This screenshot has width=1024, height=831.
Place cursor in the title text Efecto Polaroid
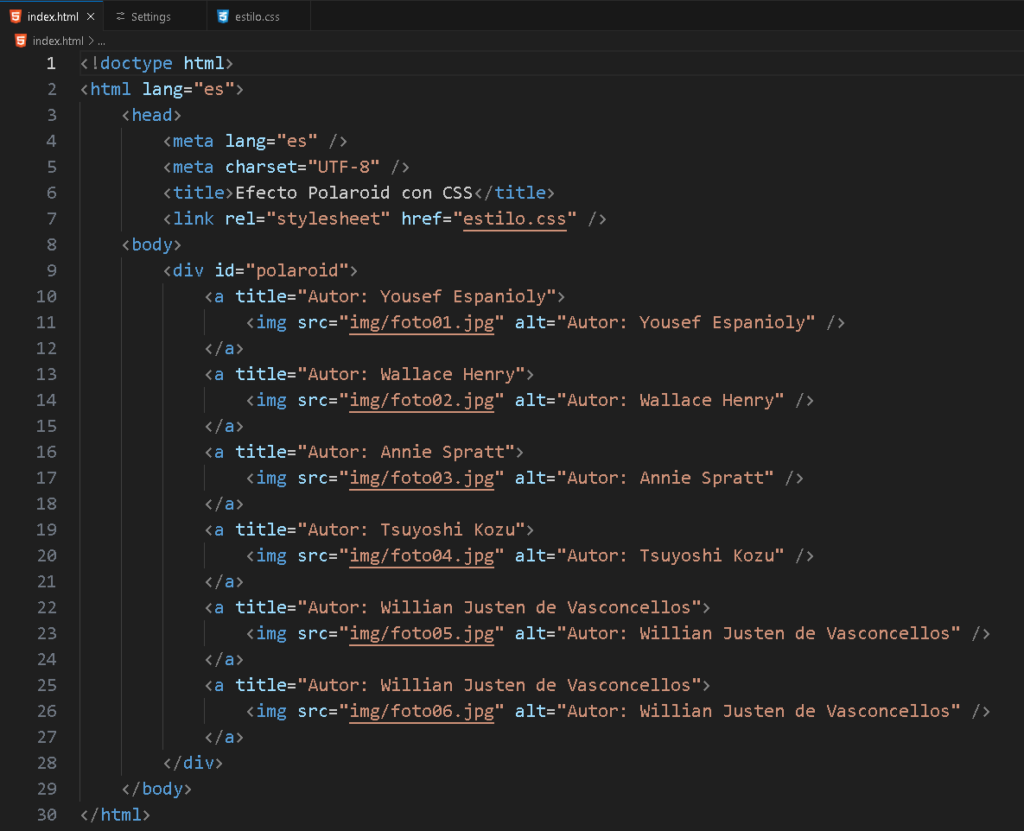click(312, 193)
